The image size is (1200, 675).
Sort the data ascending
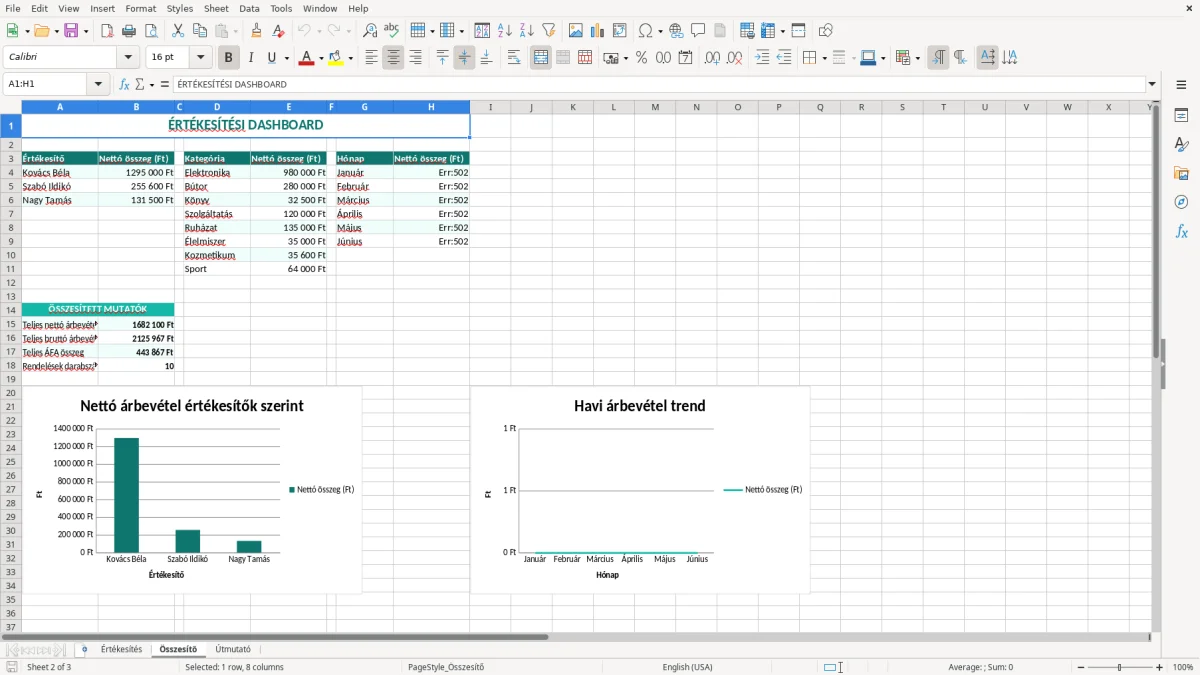(504, 31)
